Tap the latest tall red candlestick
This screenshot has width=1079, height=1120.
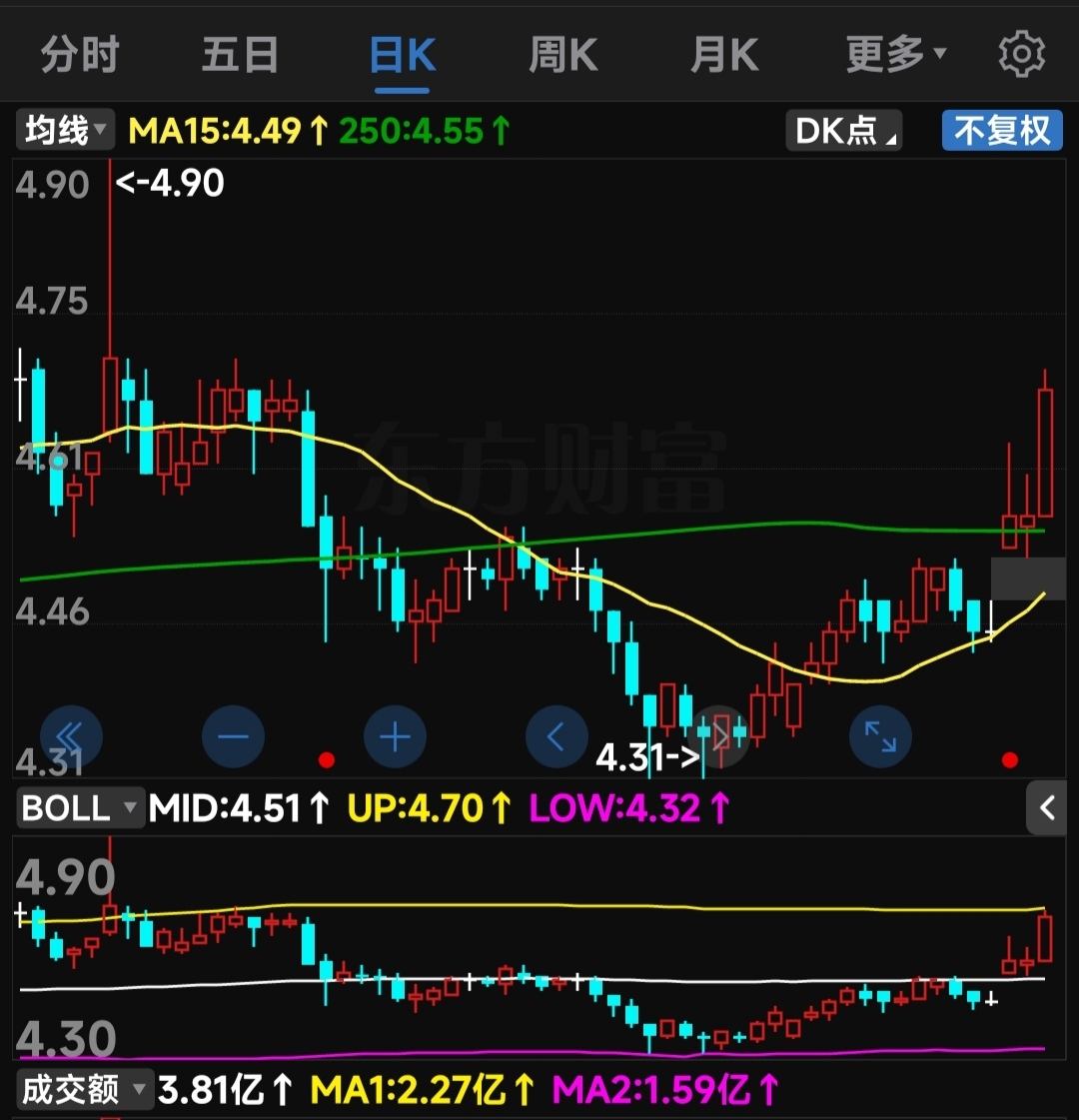[1045, 453]
